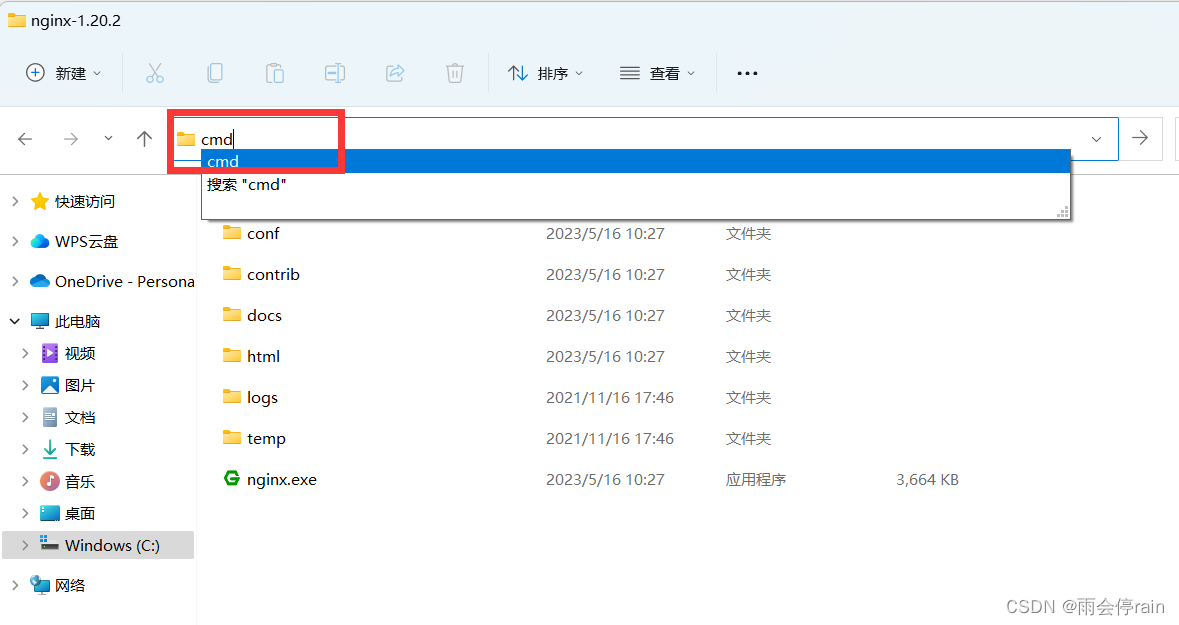The height and width of the screenshot is (625, 1179).
Task: Open the recent locations chevron
Action: 108,138
